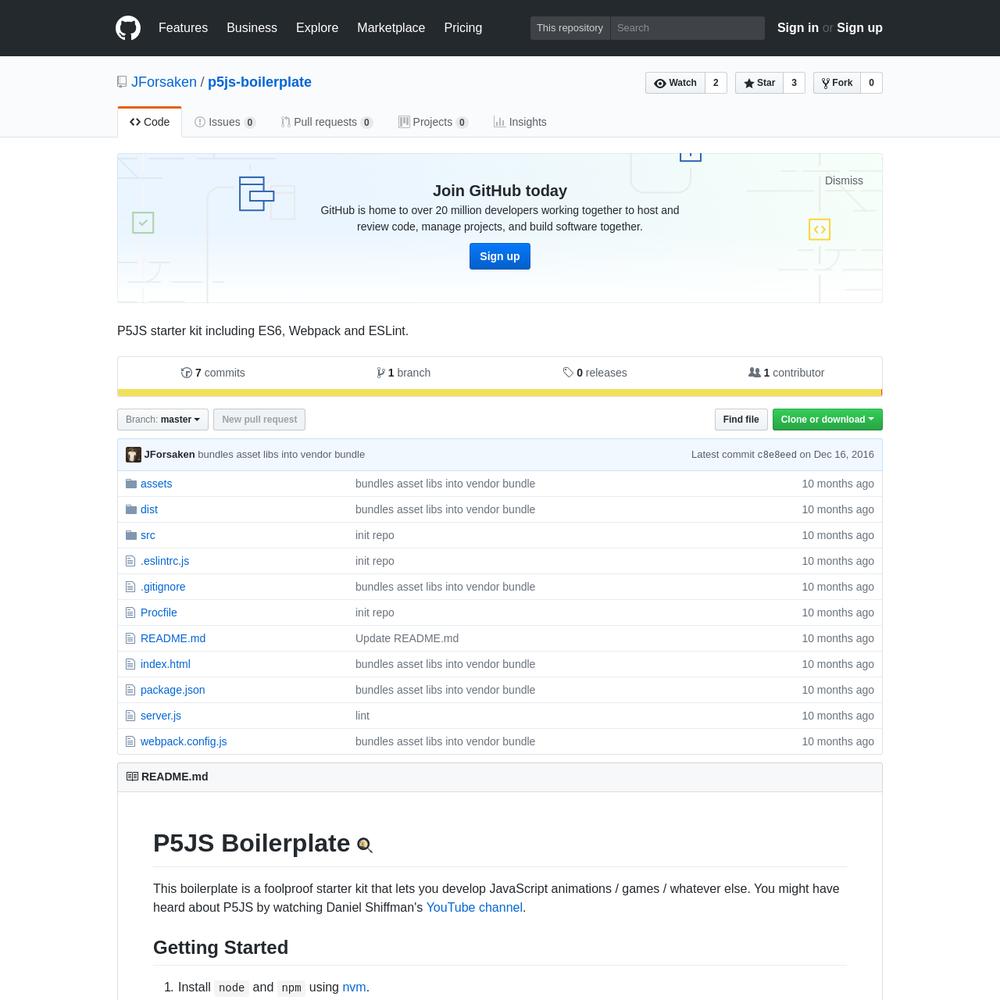Click the .gitignore file icon
Viewport: 1000px width, 1000px height.
pos(130,587)
